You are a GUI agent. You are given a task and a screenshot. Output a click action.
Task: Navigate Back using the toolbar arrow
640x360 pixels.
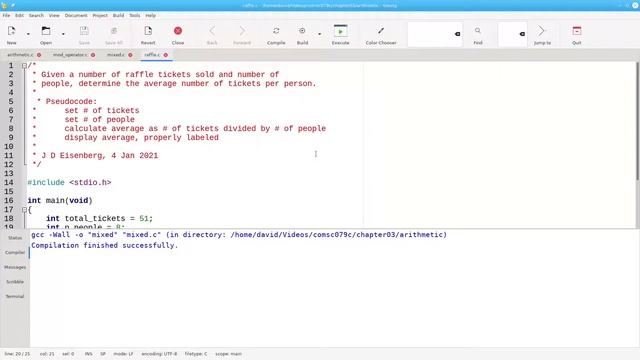[x=212, y=31]
